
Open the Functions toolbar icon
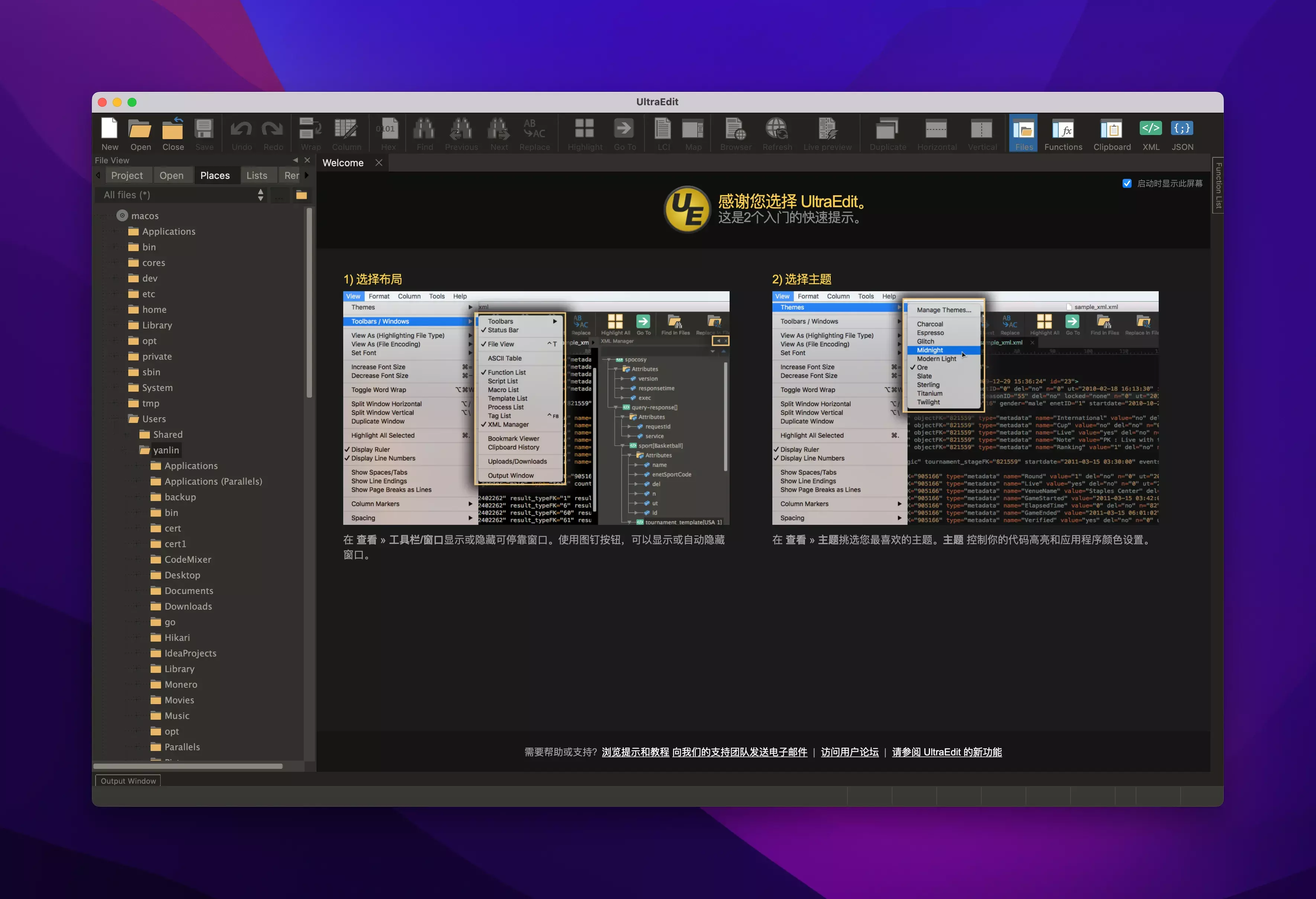click(x=1063, y=133)
